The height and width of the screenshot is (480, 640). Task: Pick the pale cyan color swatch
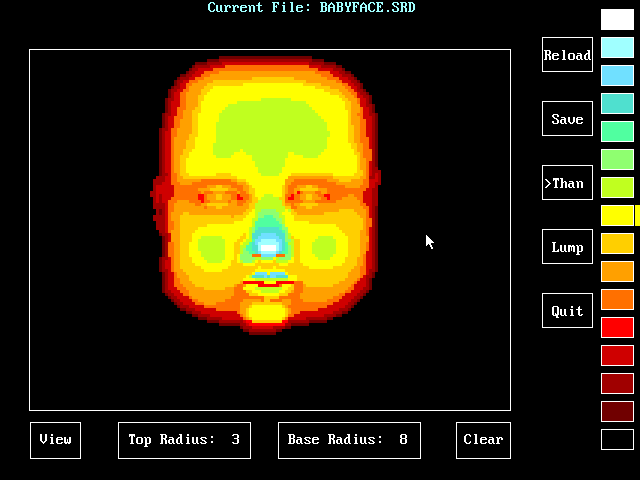pos(617,48)
